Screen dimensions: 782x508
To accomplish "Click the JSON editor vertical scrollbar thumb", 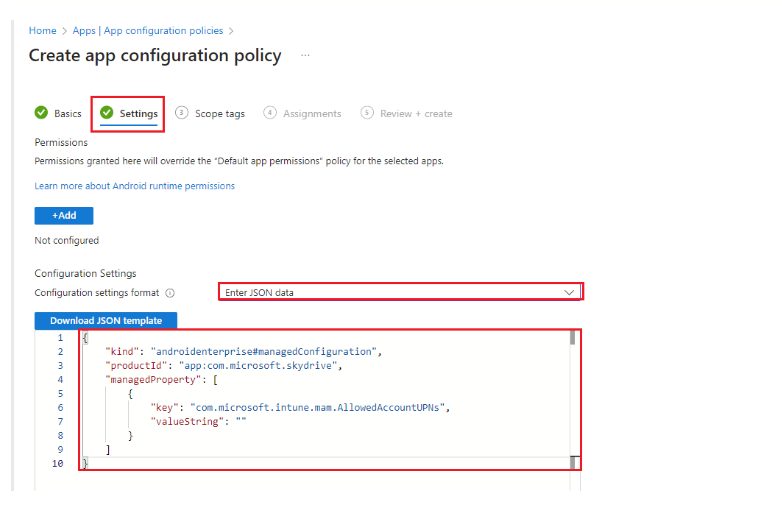I will tap(573, 338).
